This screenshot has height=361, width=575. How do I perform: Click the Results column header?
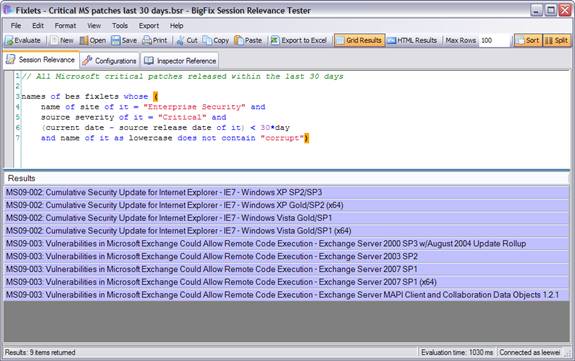tap(287, 178)
